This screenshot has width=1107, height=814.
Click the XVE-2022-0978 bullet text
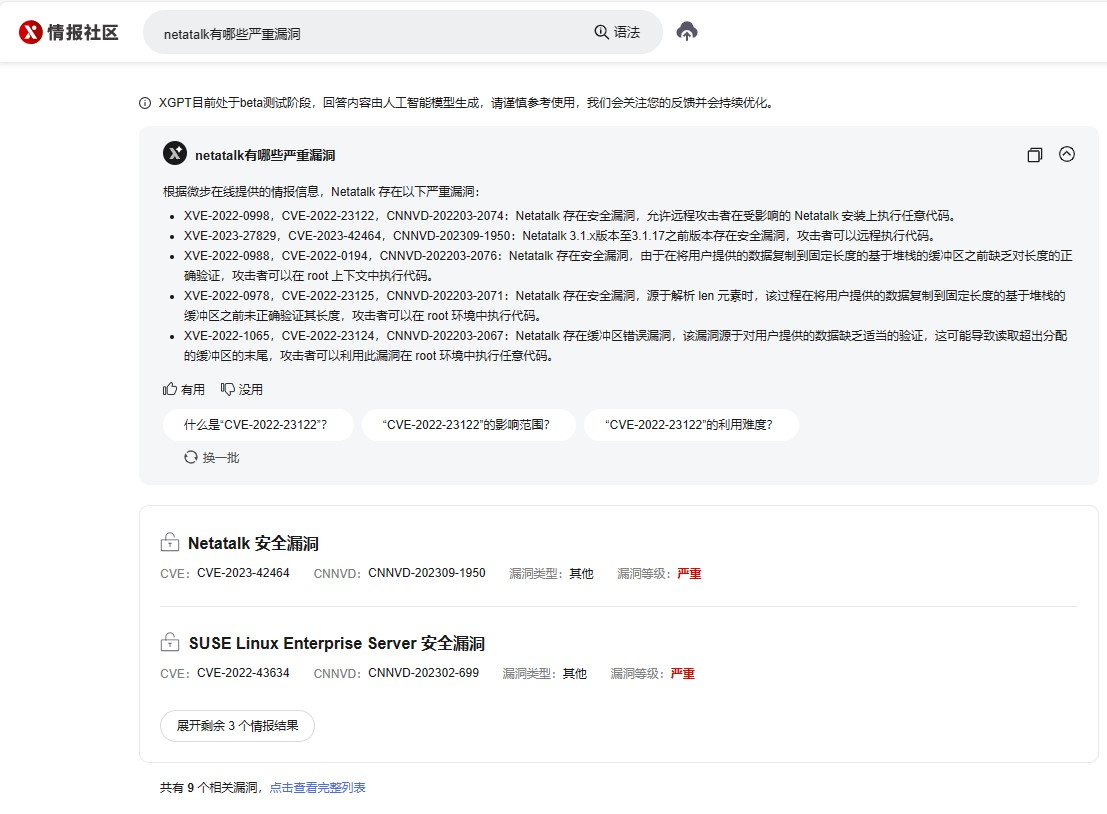625,306
